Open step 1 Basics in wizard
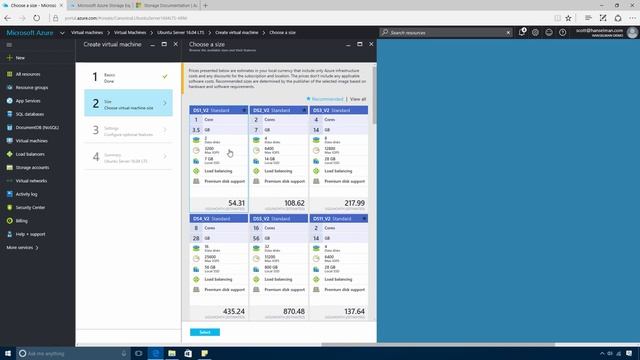The image size is (640, 360). [x=128, y=77]
